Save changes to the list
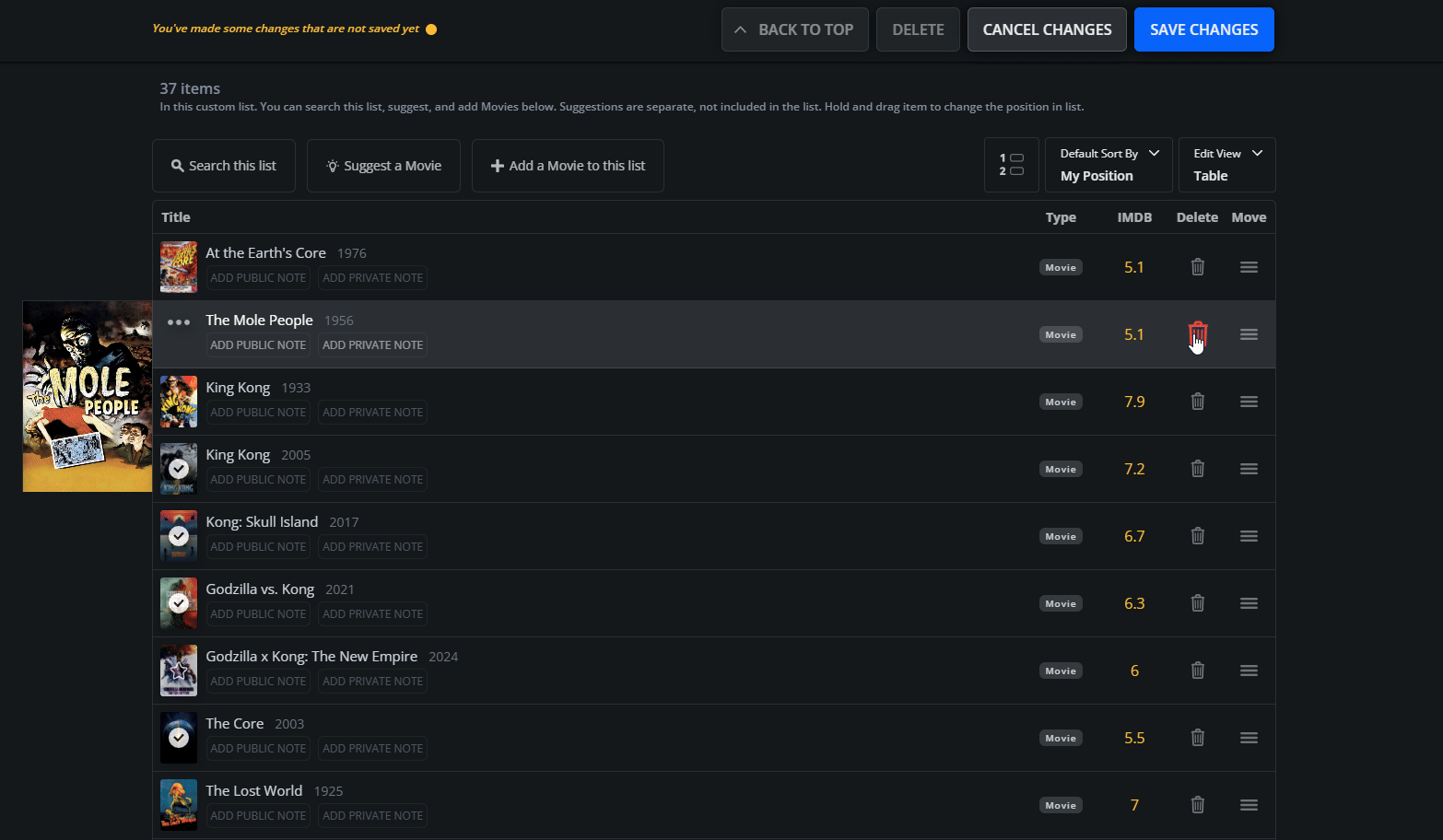Viewport: 1443px width, 840px height. [x=1203, y=29]
